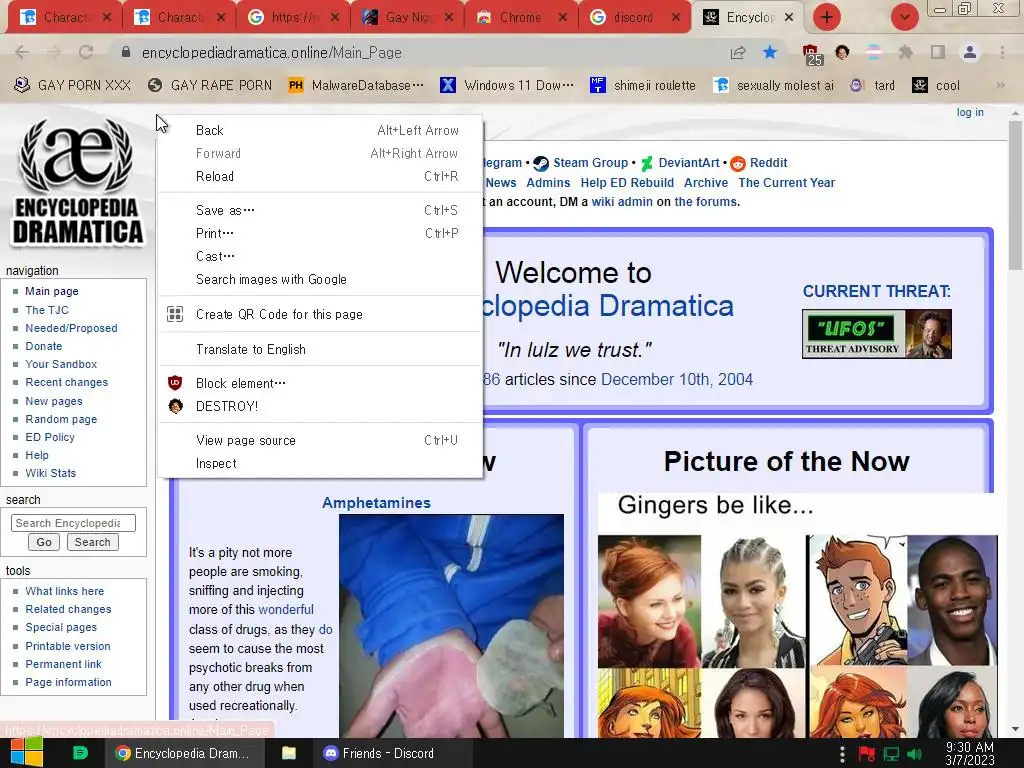Click the Go button
Viewport: 1024px width, 768px height.
click(44, 542)
